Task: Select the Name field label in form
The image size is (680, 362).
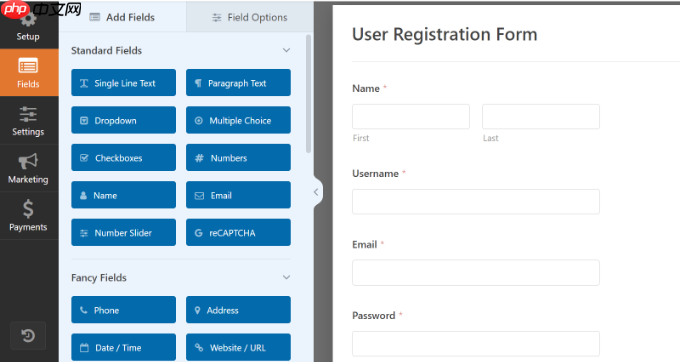Action: coord(366,88)
